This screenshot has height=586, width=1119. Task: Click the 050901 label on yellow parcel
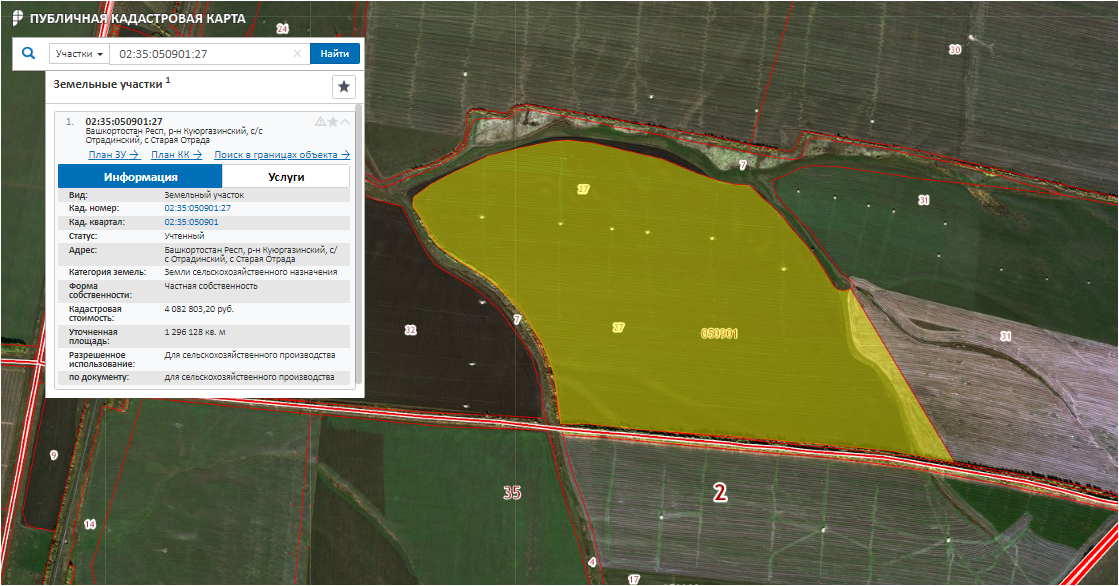click(719, 334)
